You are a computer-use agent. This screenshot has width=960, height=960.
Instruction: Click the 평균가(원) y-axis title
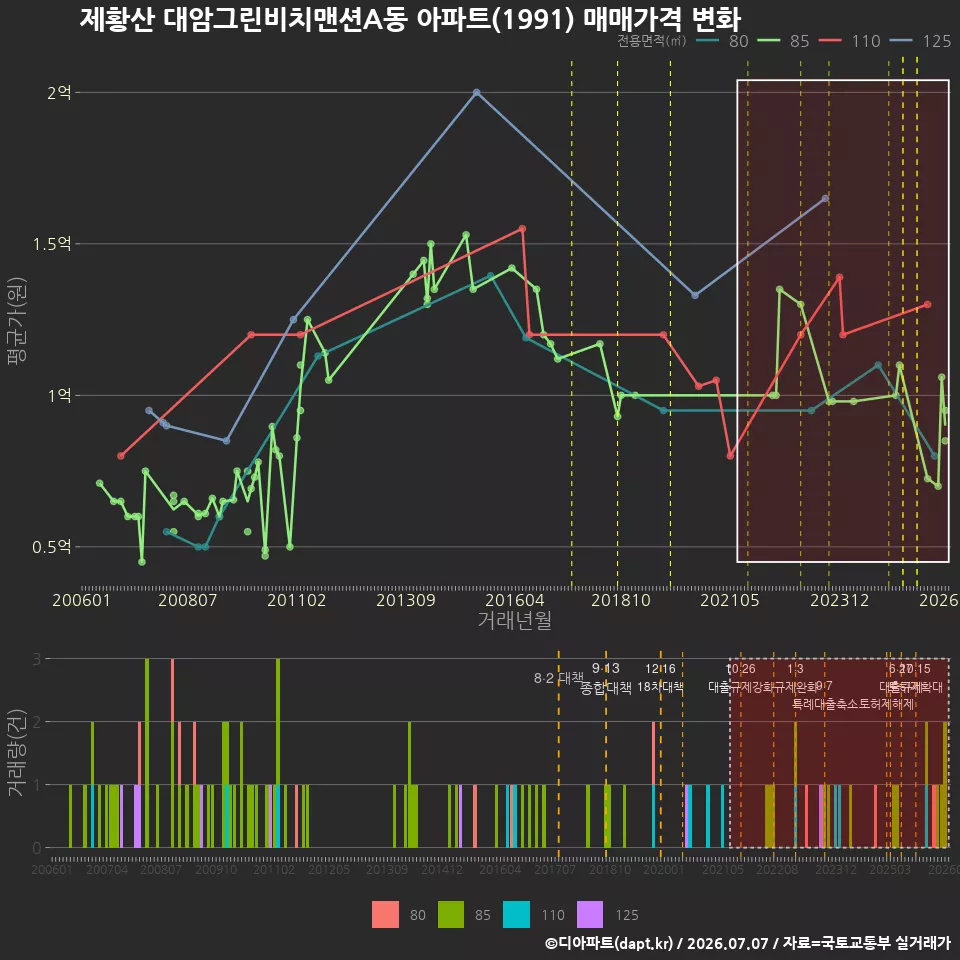pos(17,321)
